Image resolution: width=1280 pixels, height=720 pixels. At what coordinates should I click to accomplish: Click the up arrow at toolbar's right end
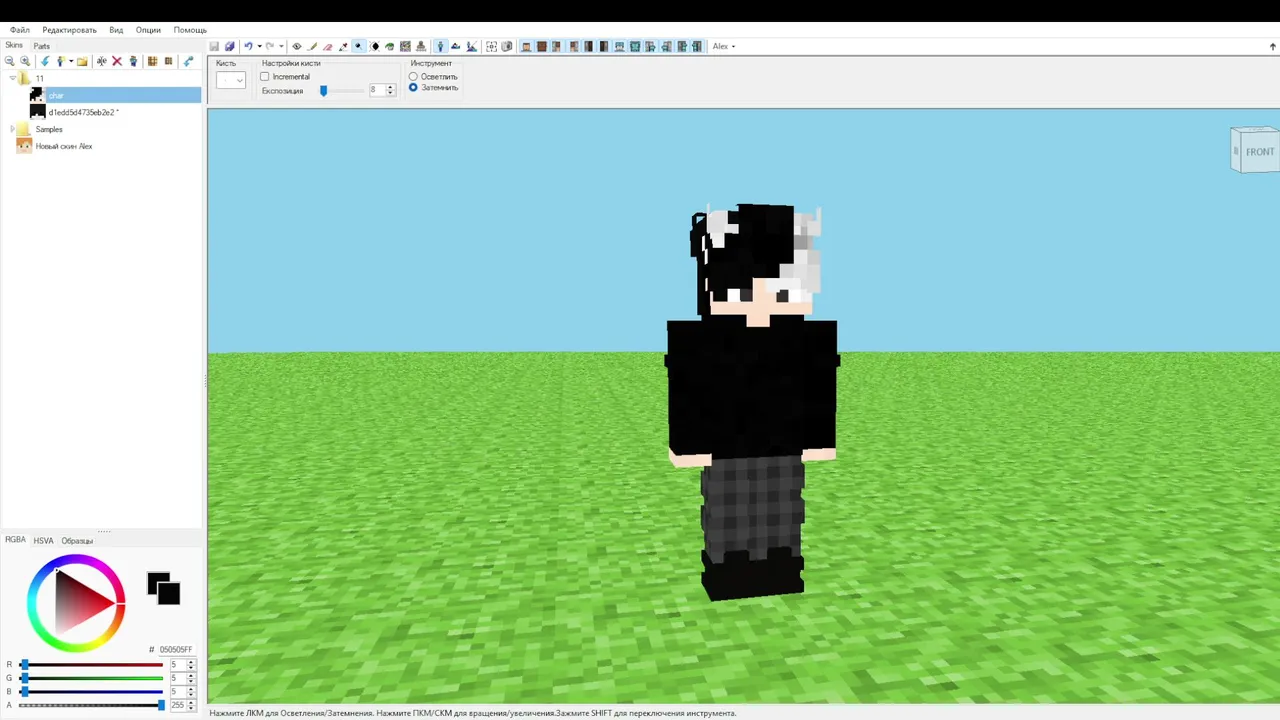(1272, 46)
